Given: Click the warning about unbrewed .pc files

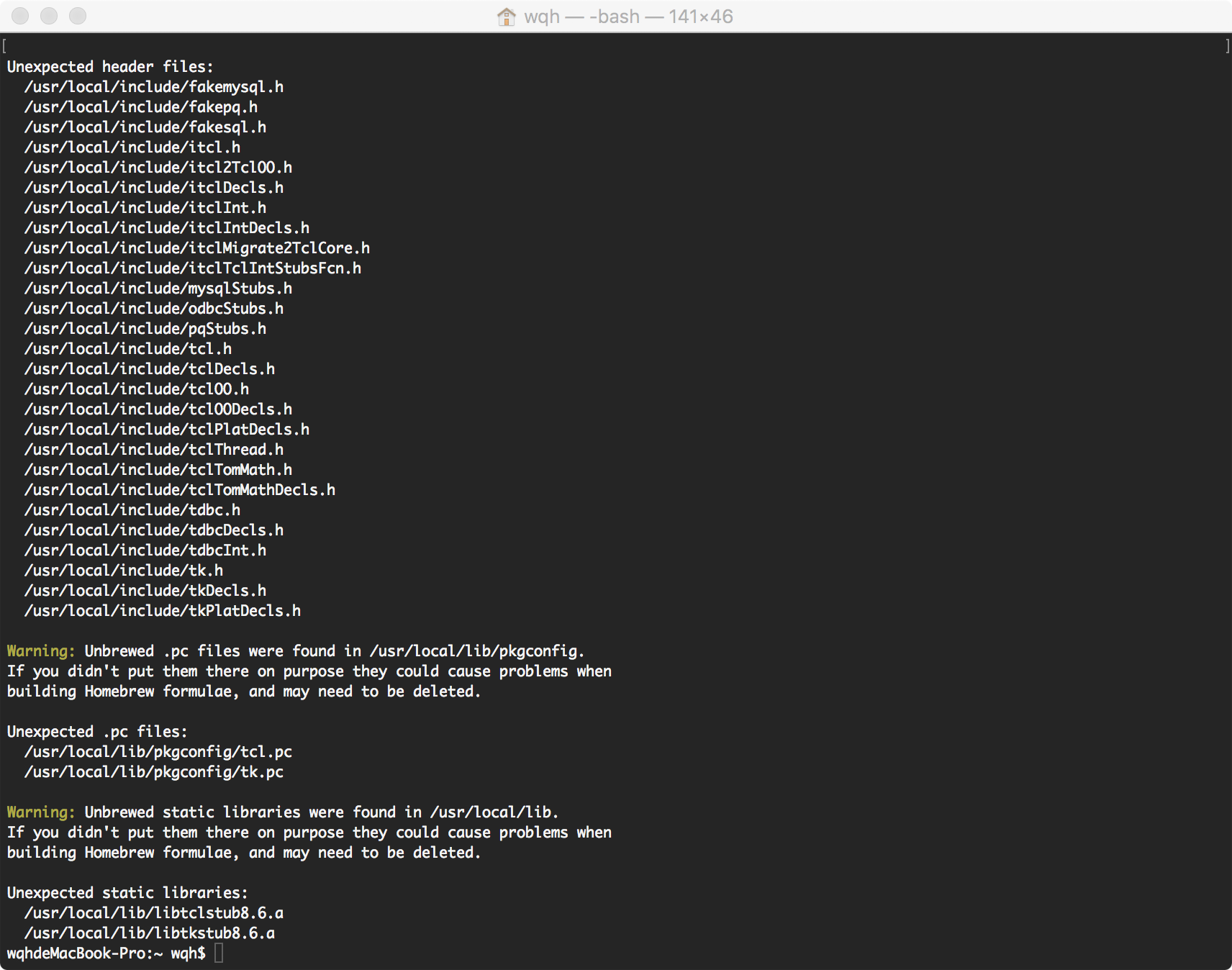Looking at the screenshot, I should point(309,671).
